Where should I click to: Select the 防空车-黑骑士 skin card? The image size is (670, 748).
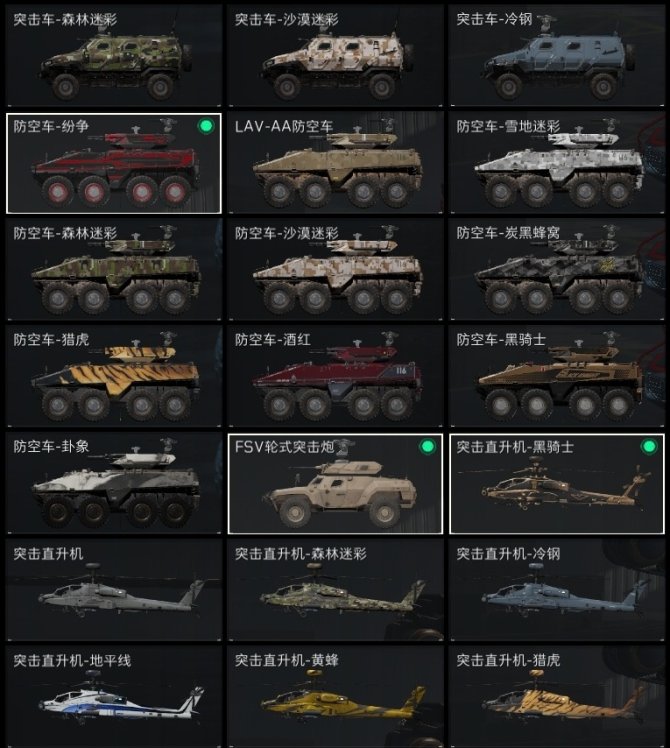click(557, 376)
